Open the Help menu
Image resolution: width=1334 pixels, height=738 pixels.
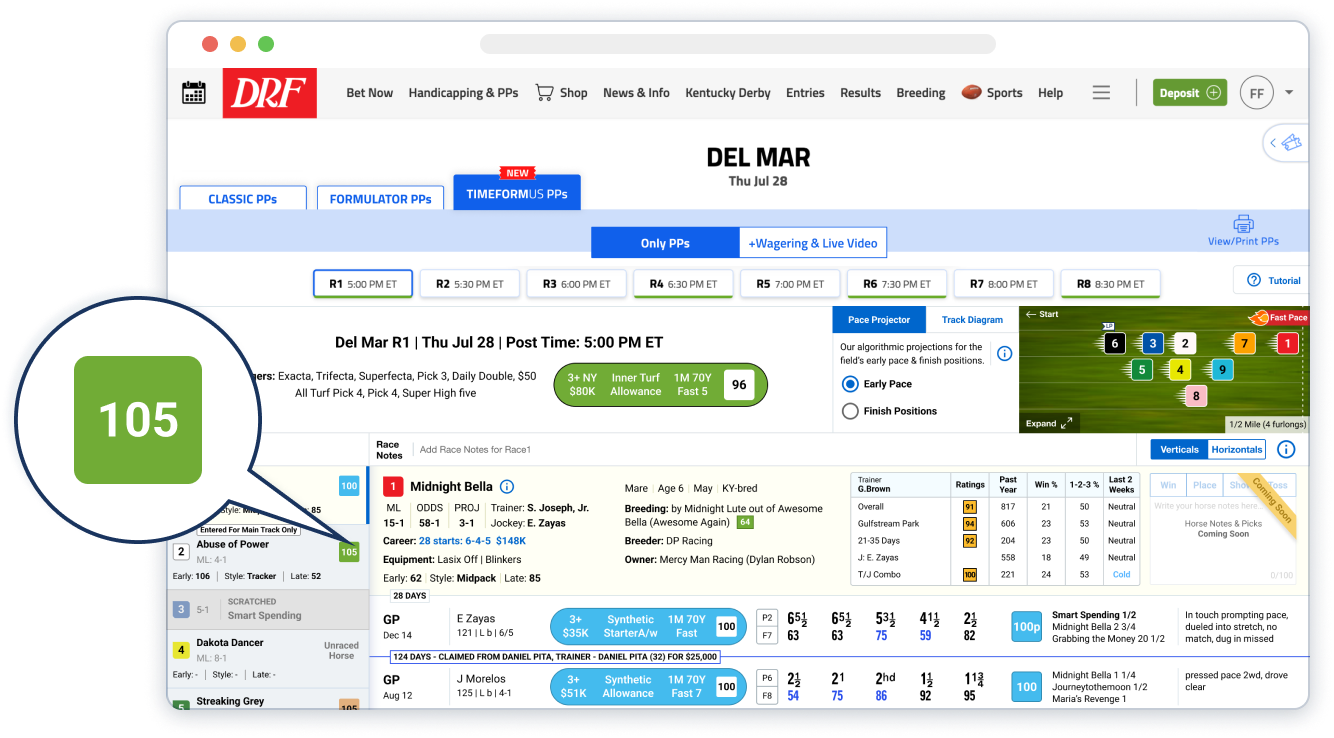[x=1050, y=93]
